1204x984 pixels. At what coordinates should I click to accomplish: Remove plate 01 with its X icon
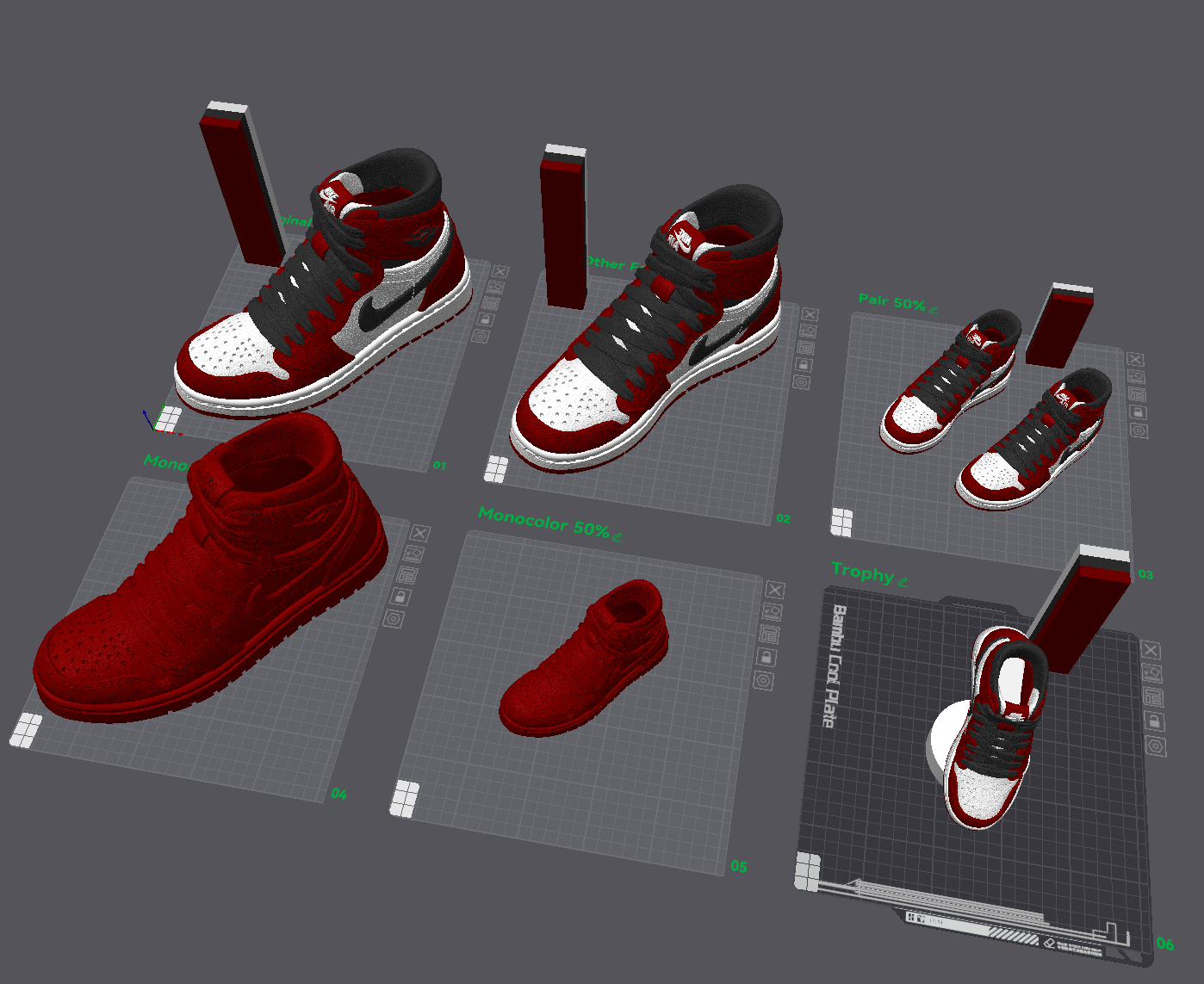click(x=500, y=272)
